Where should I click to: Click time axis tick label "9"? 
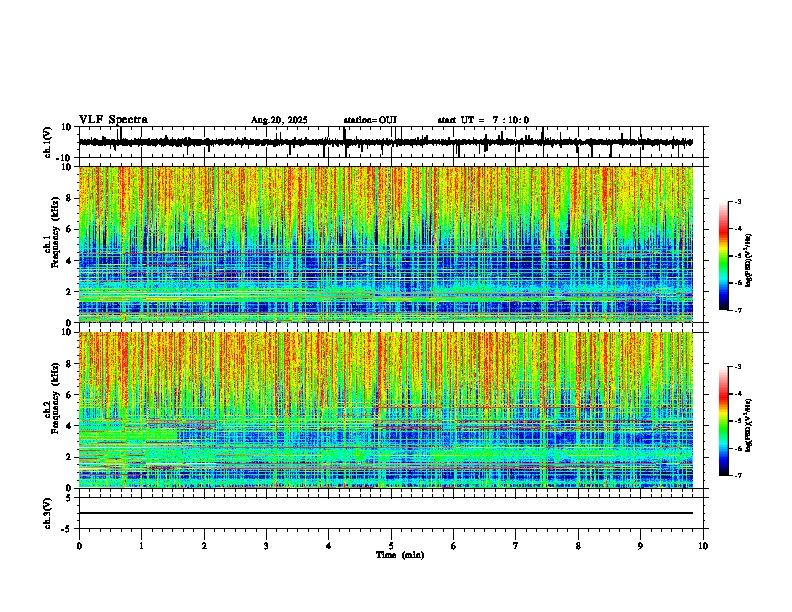pyautogui.click(x=640, y=546)
